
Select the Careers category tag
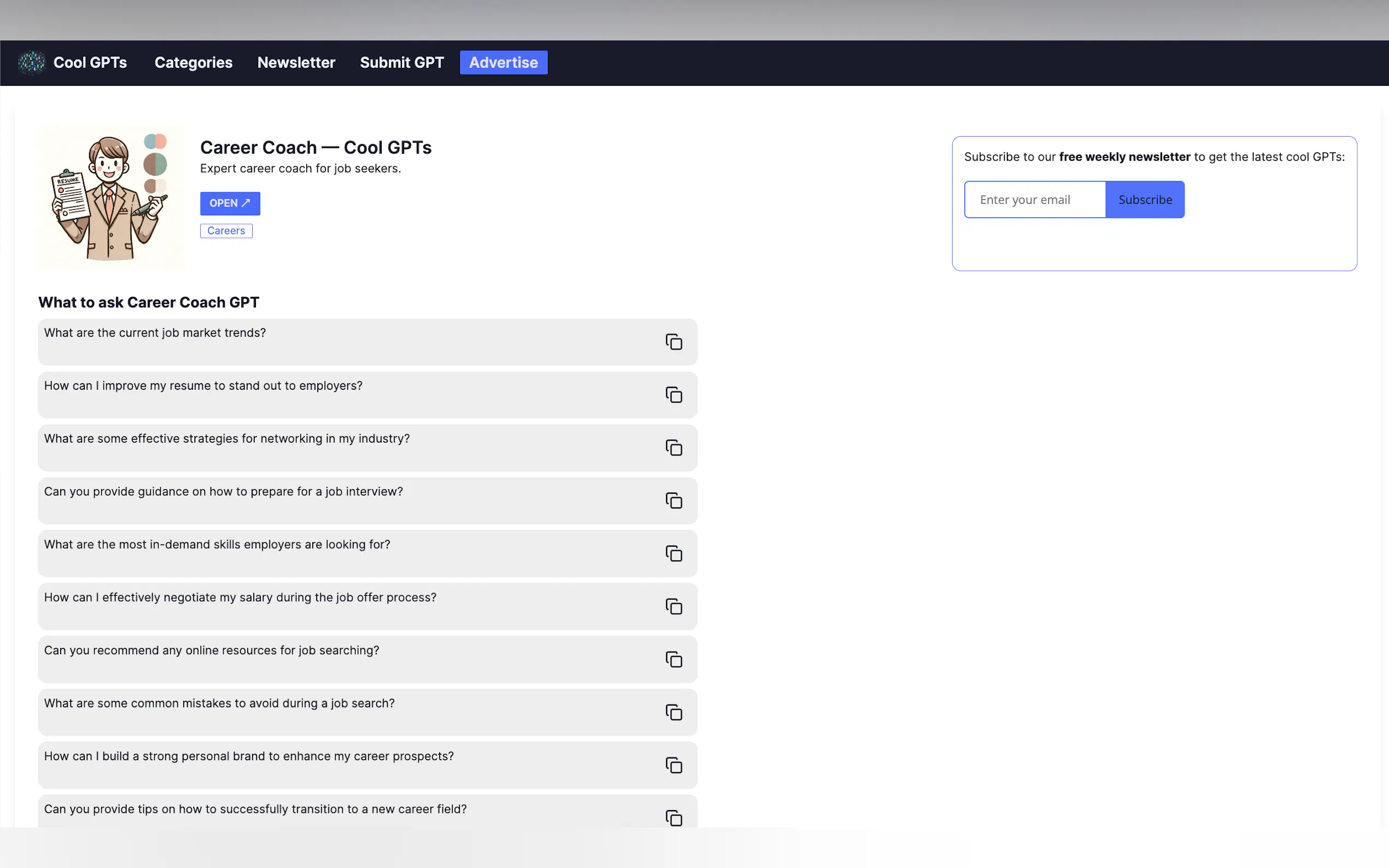pos(226,231)
